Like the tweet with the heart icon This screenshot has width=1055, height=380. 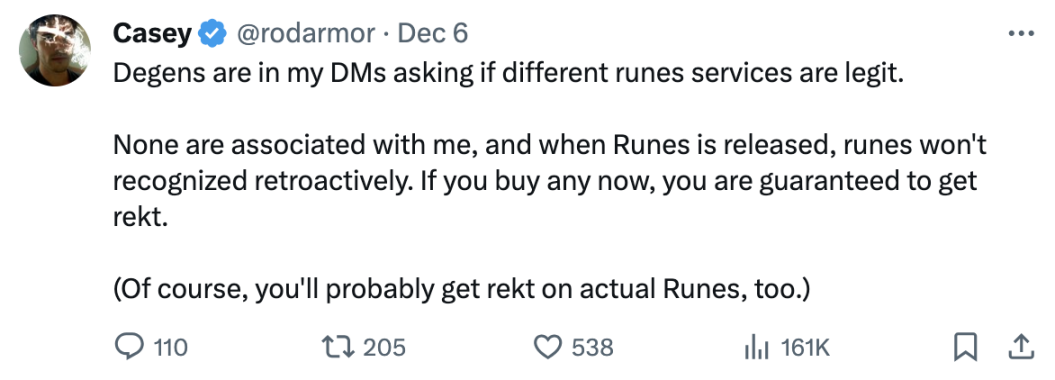(547, 347)
